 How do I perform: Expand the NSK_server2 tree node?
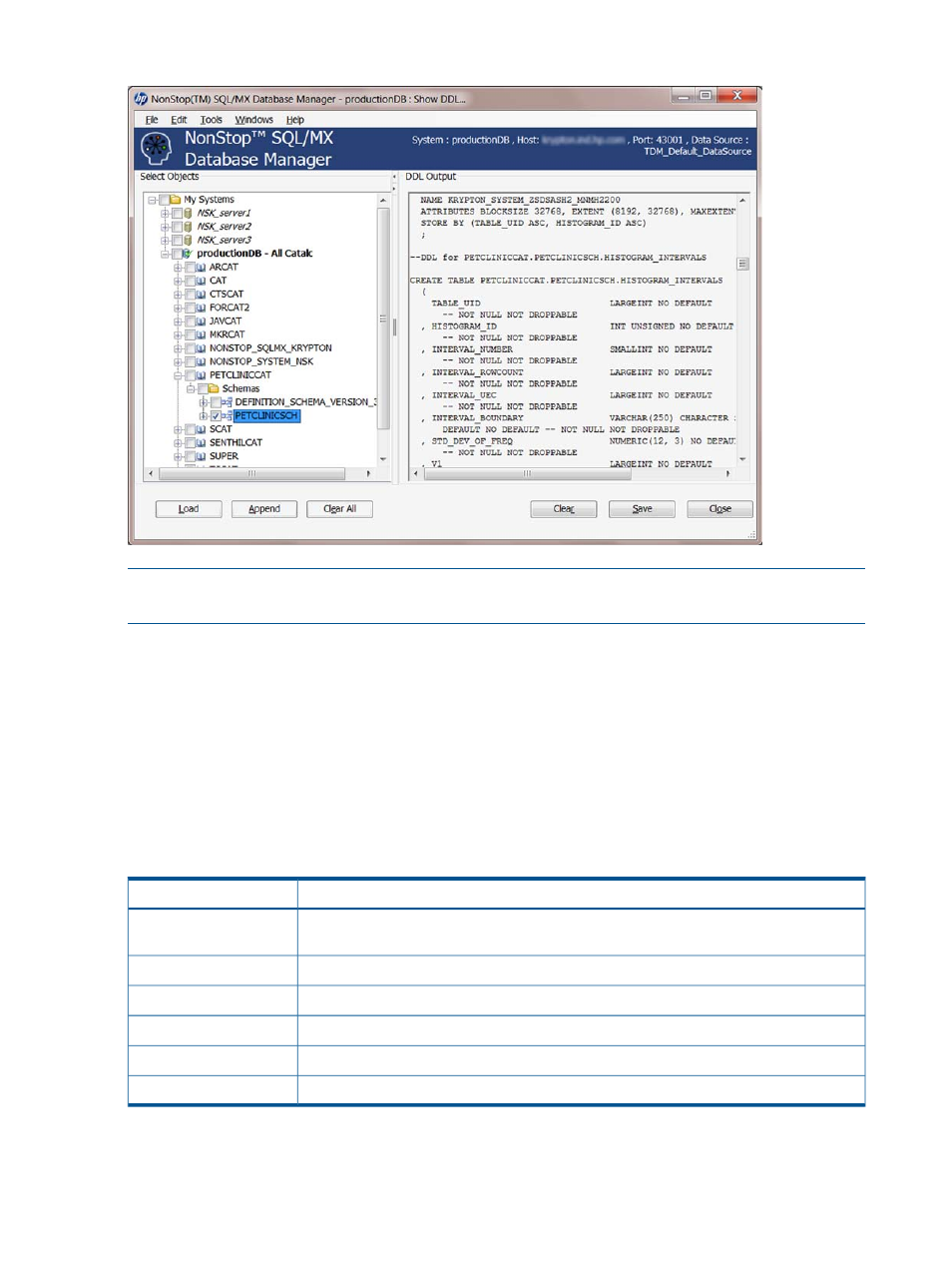[x=166, y=227]
